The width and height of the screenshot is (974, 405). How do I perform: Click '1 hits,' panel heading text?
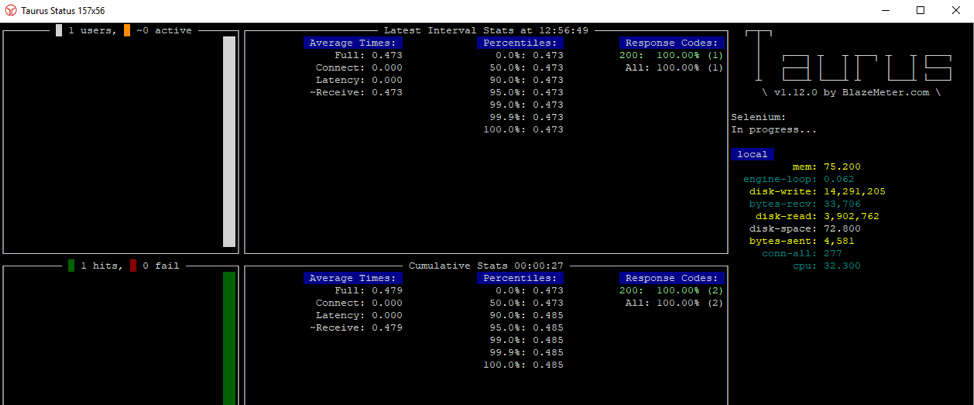[102, 266]
